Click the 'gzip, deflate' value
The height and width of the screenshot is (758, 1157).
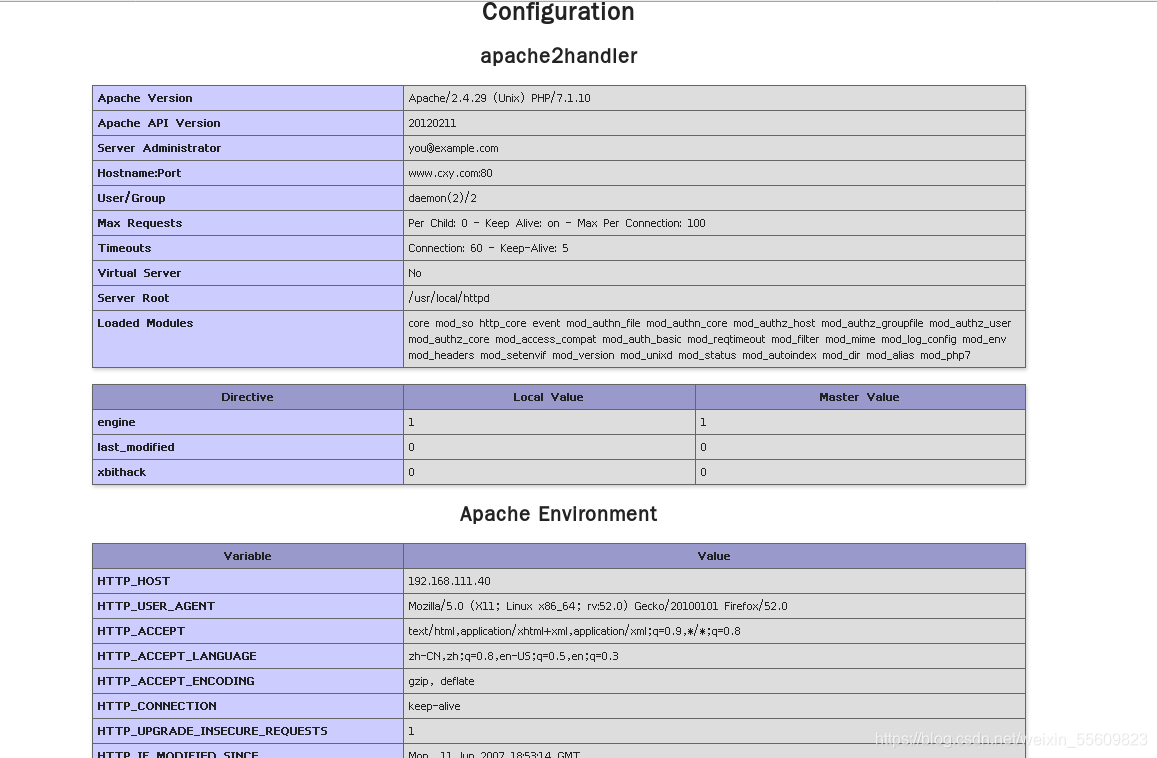[441, 682]
